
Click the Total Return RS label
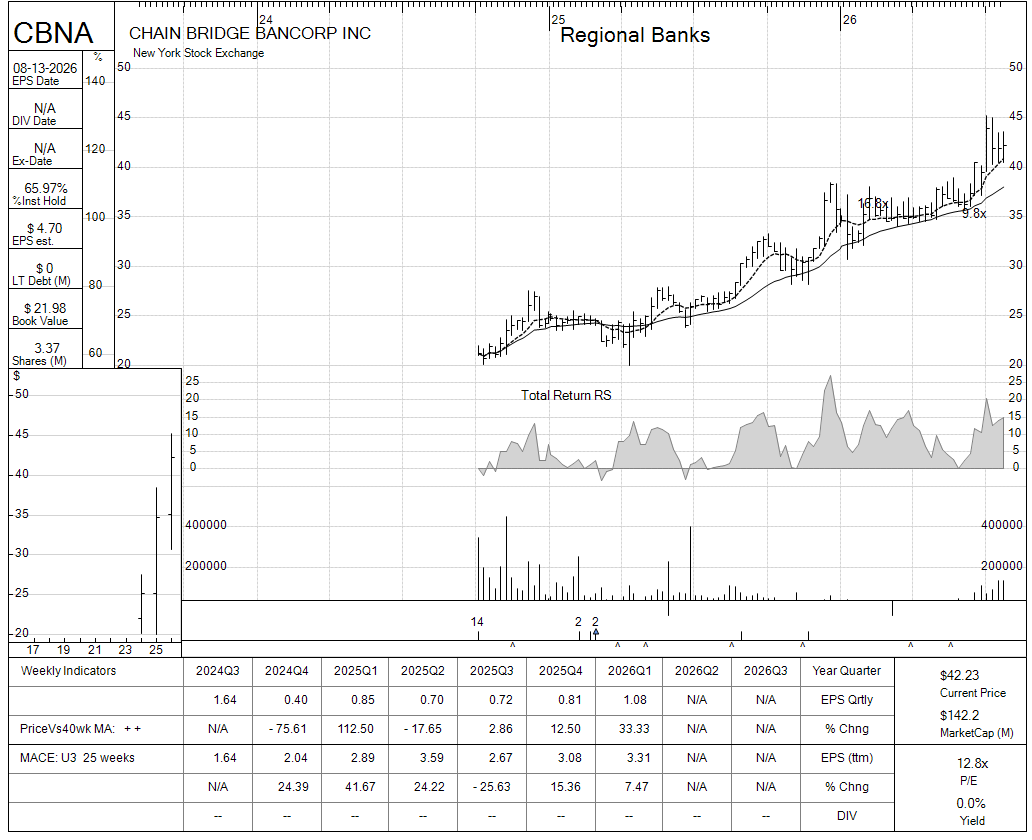click(x=566, y=395)
